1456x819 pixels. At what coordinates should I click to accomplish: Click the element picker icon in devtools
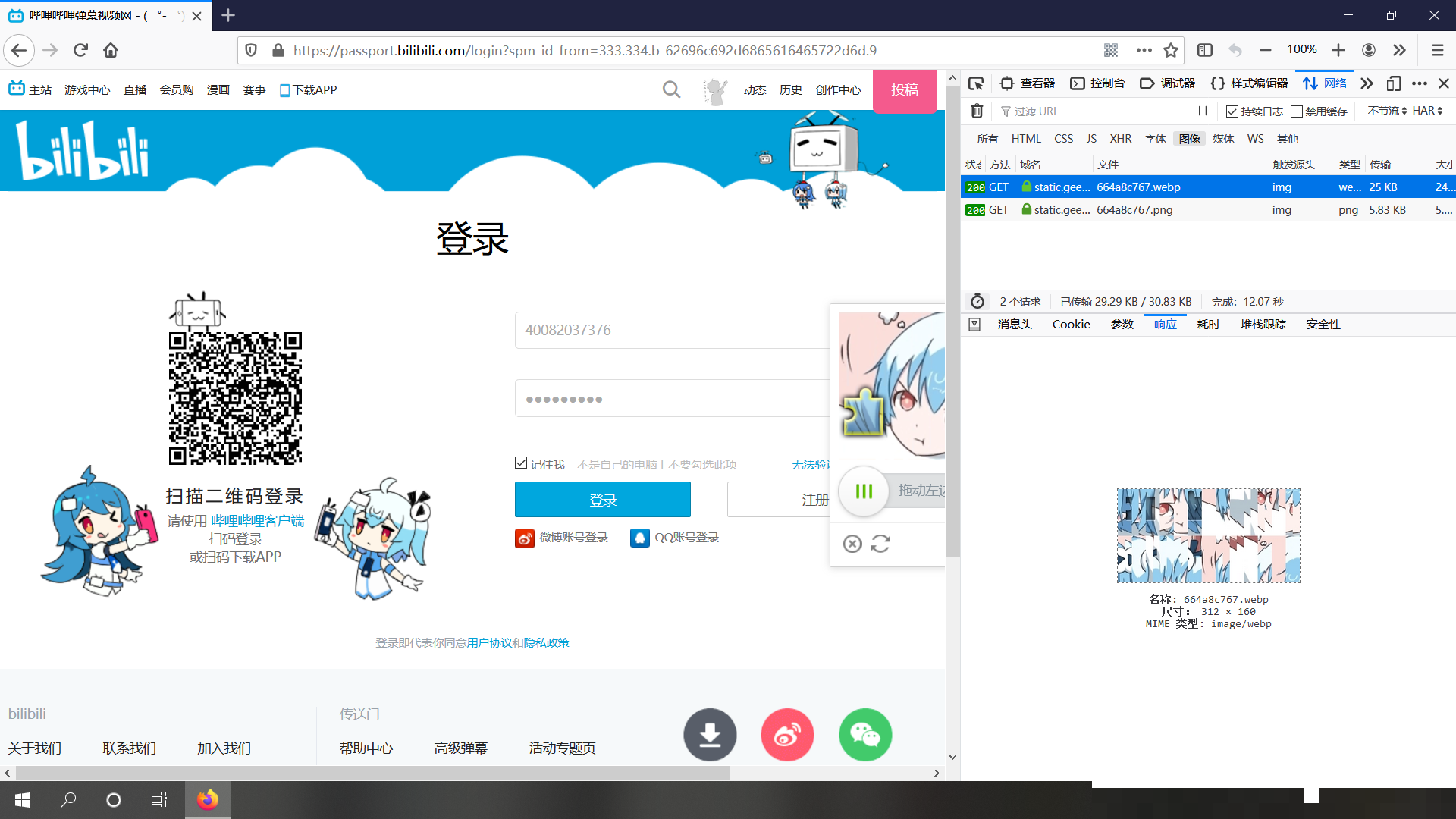976,83
